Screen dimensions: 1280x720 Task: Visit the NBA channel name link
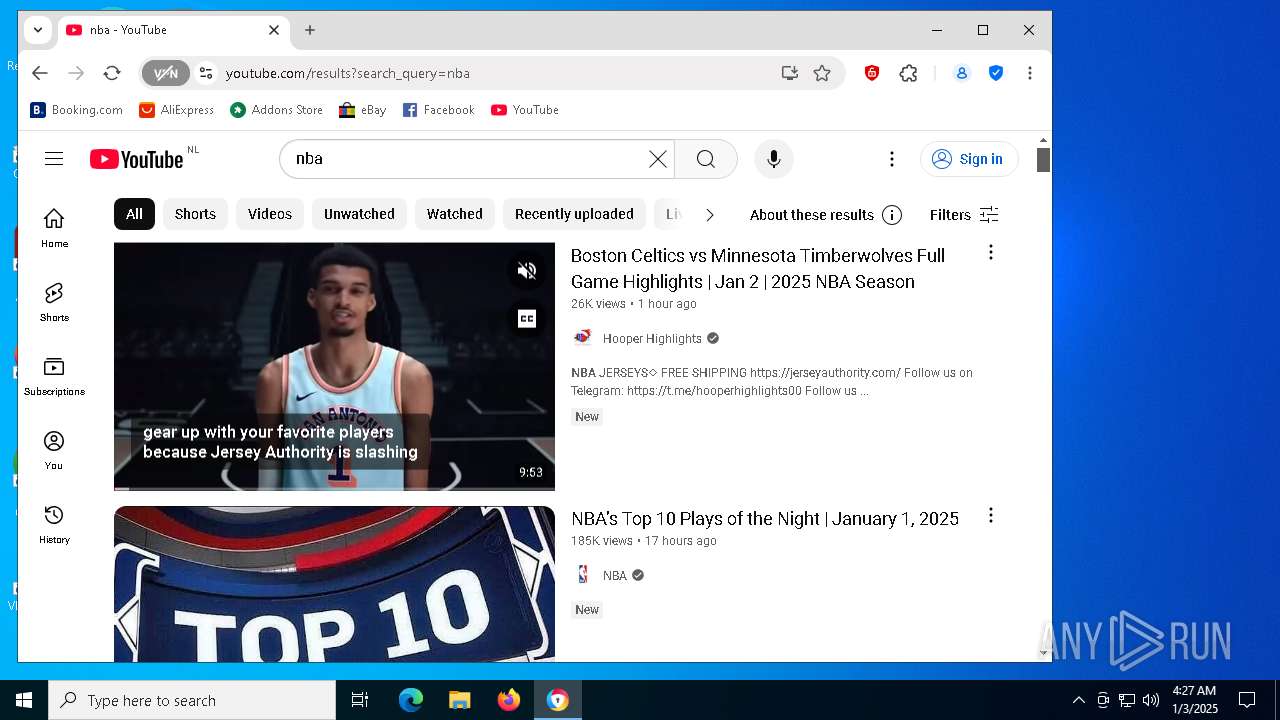coord(615,575)
